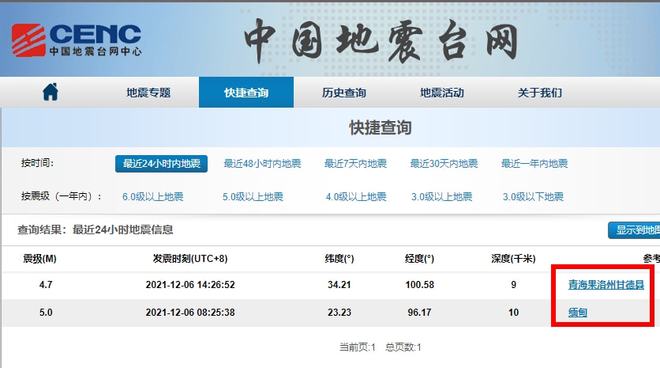Select time 2021-12-06 08:25:38
The image size is (660, 368).
(190, 312)
